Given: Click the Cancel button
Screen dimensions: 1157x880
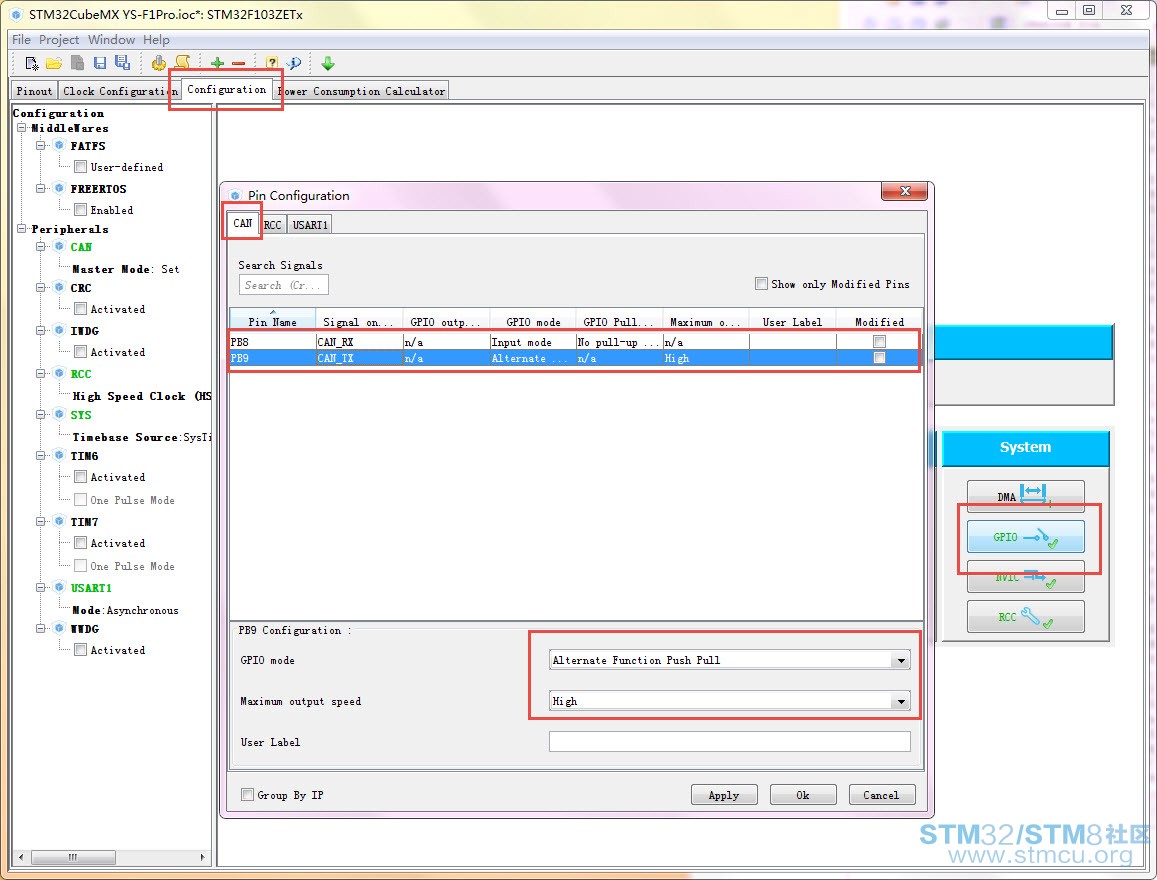Looking at the screenshot, I should 882,794.
